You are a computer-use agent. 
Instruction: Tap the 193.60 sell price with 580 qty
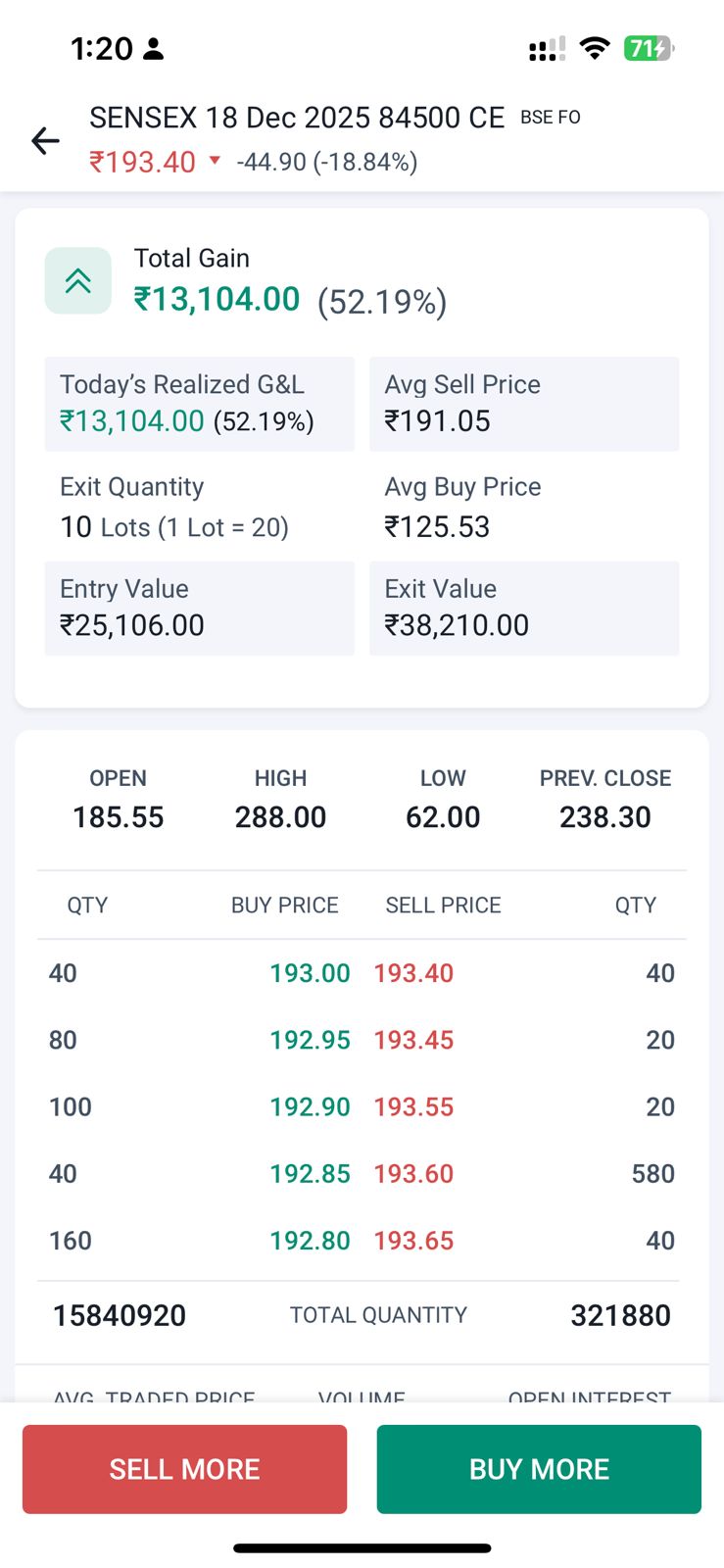(413, 1174)
